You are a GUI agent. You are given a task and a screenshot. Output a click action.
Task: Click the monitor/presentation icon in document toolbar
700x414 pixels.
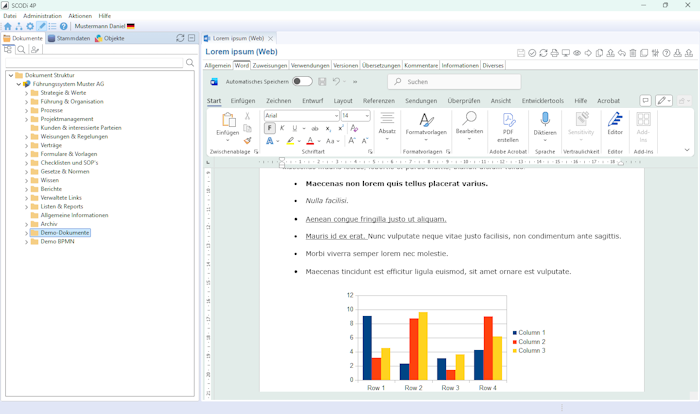tap(566, 53)
